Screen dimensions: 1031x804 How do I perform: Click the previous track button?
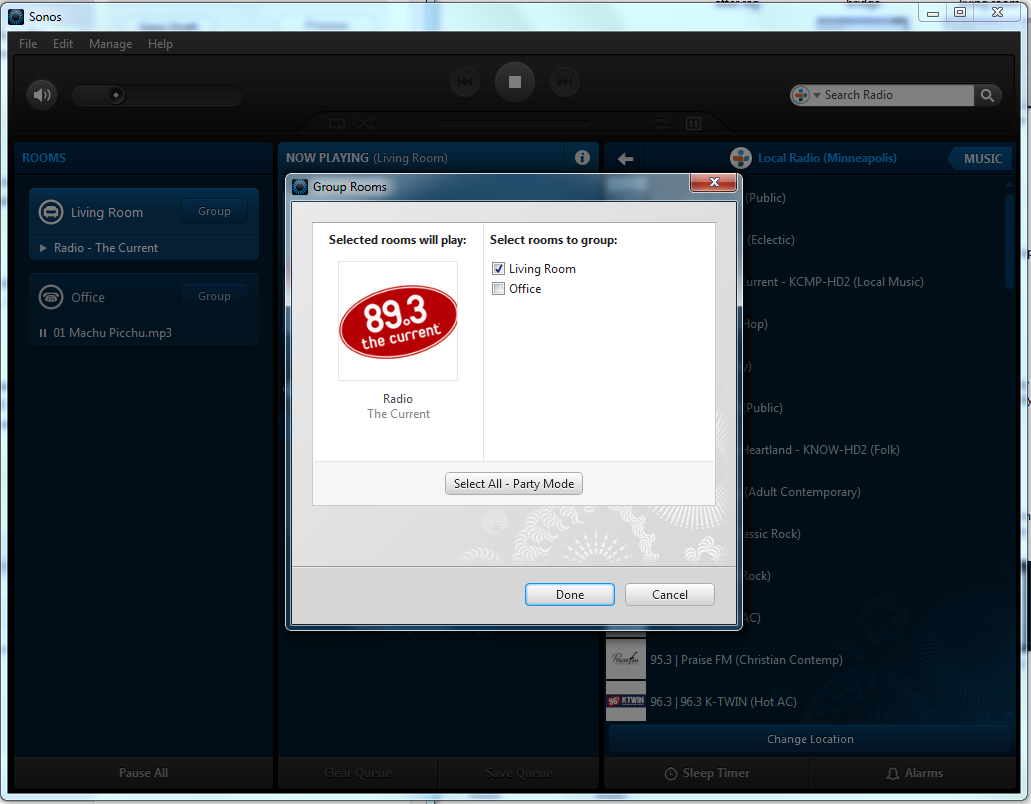pyautogui.click(x=465, y=82)
